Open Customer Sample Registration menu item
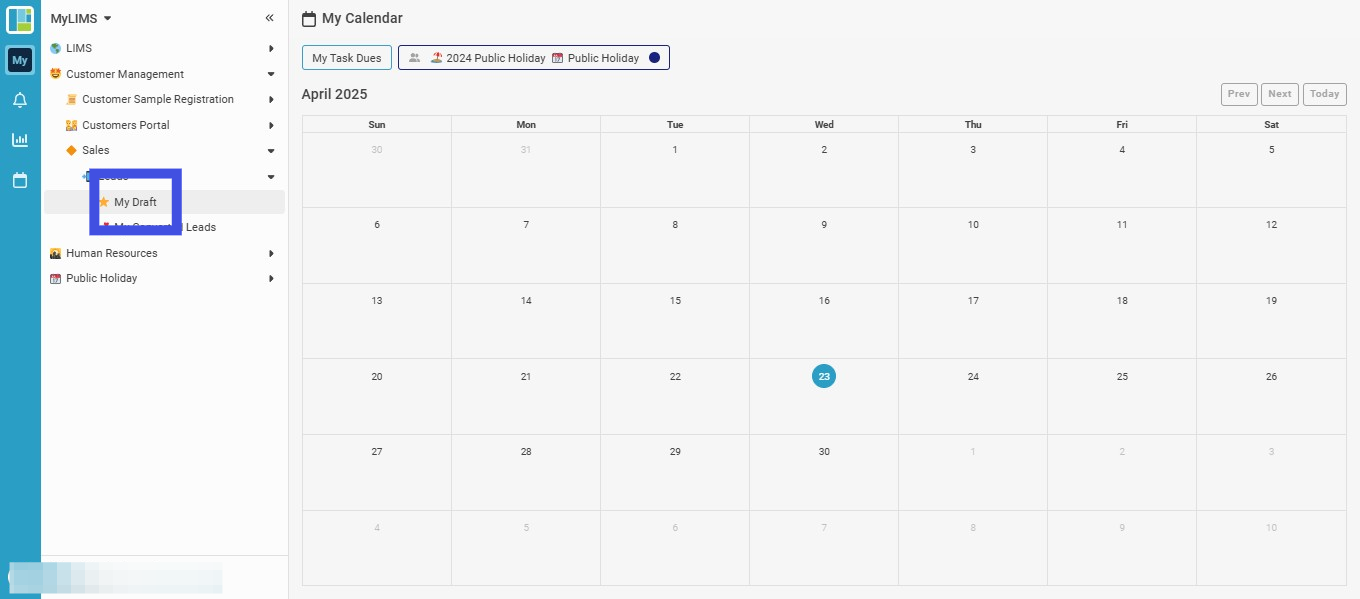The height and width of the screenshot is (599, 1360). [158, 99]
